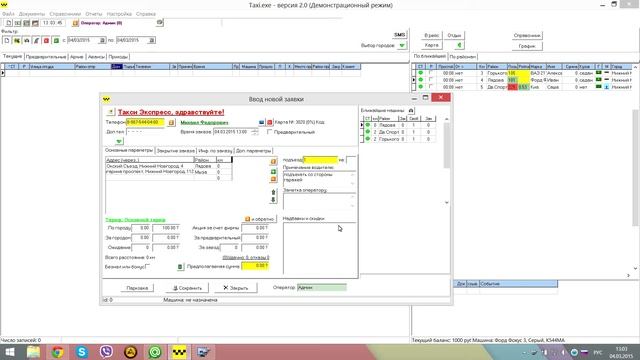Click the green tariff link above По городу
640x360 pixels.
(135, 220)
